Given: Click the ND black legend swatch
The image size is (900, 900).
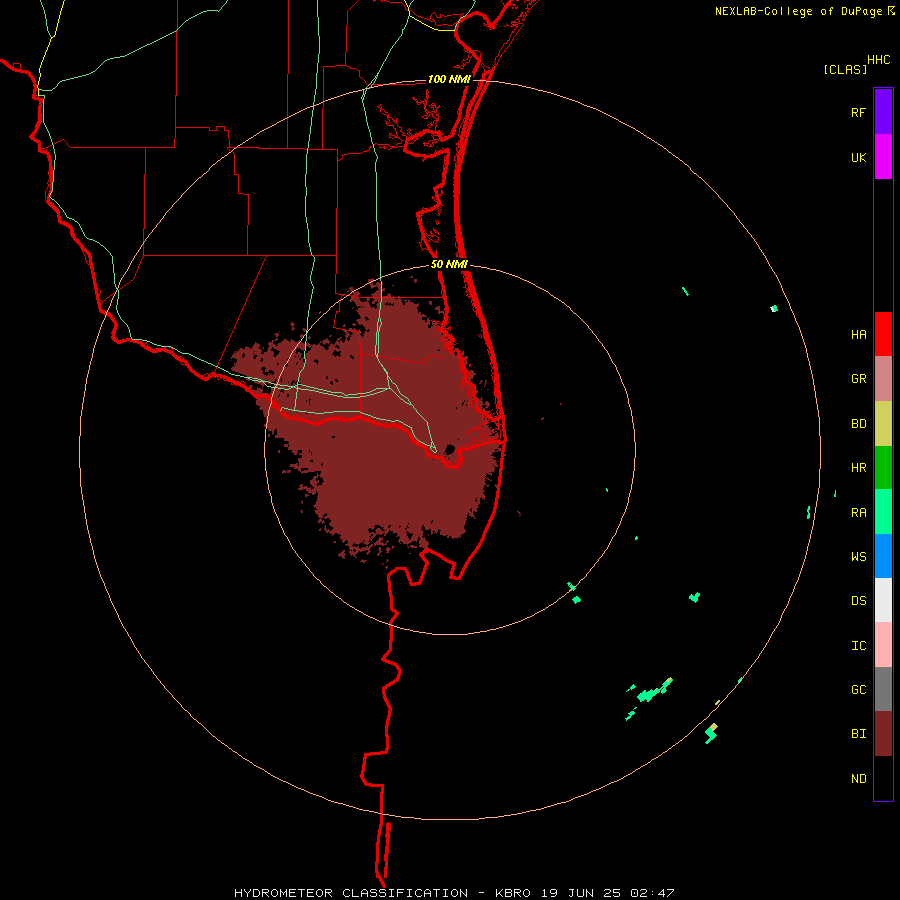Looking at the screenshot, I should coord(883,778).
